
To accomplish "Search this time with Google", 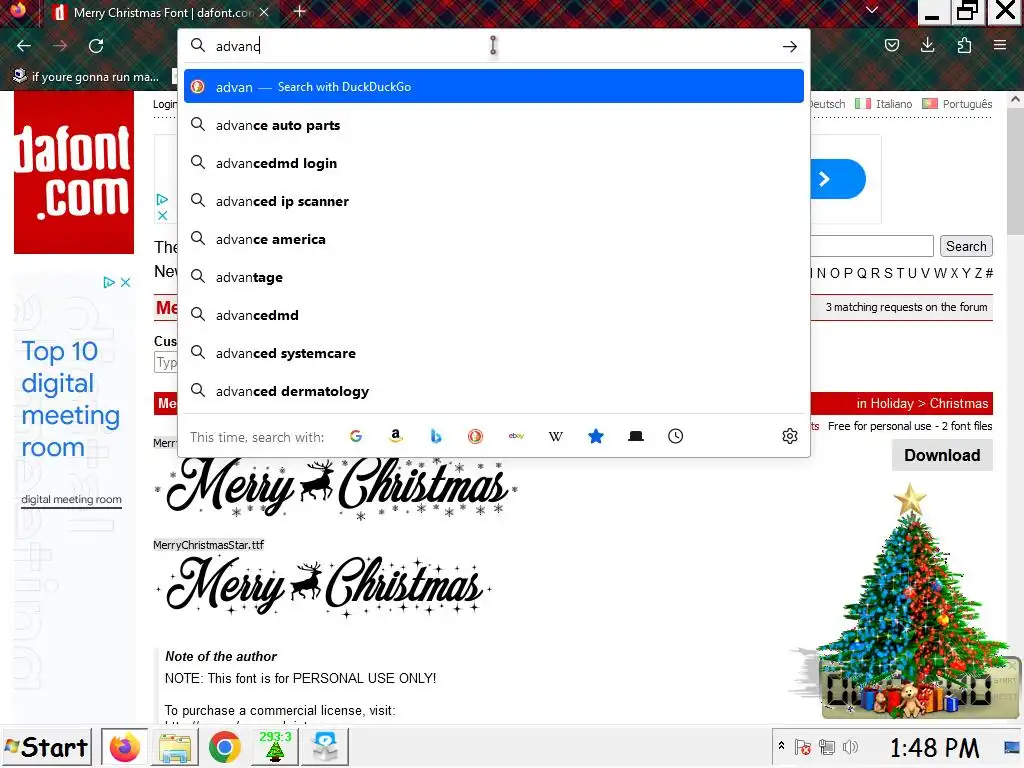I will [x=356, y=436].
